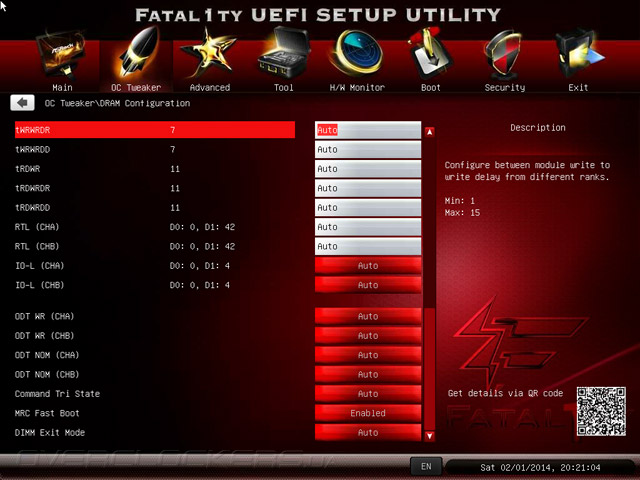640x480 pixels.
Task: Select the IO-L (CHA) row label
Action: pos(40,266)
